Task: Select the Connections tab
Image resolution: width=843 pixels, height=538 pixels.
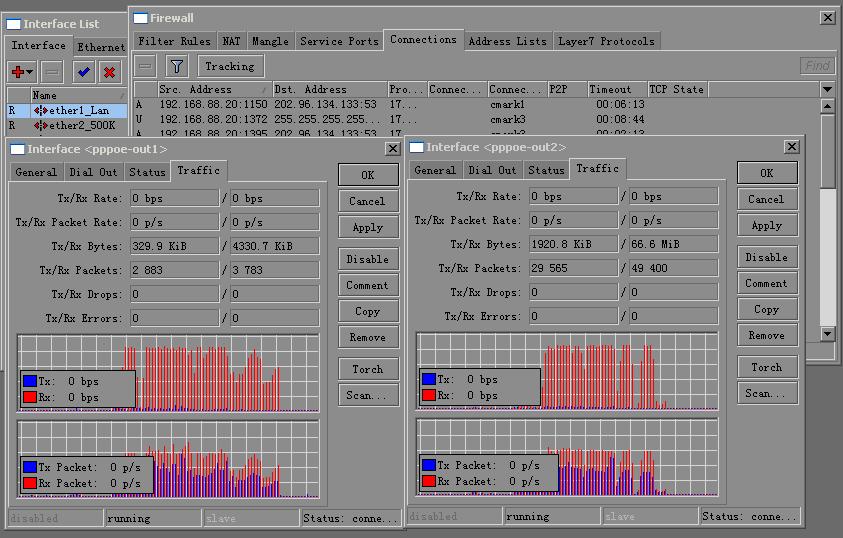Action: click(x=423, y=40)
